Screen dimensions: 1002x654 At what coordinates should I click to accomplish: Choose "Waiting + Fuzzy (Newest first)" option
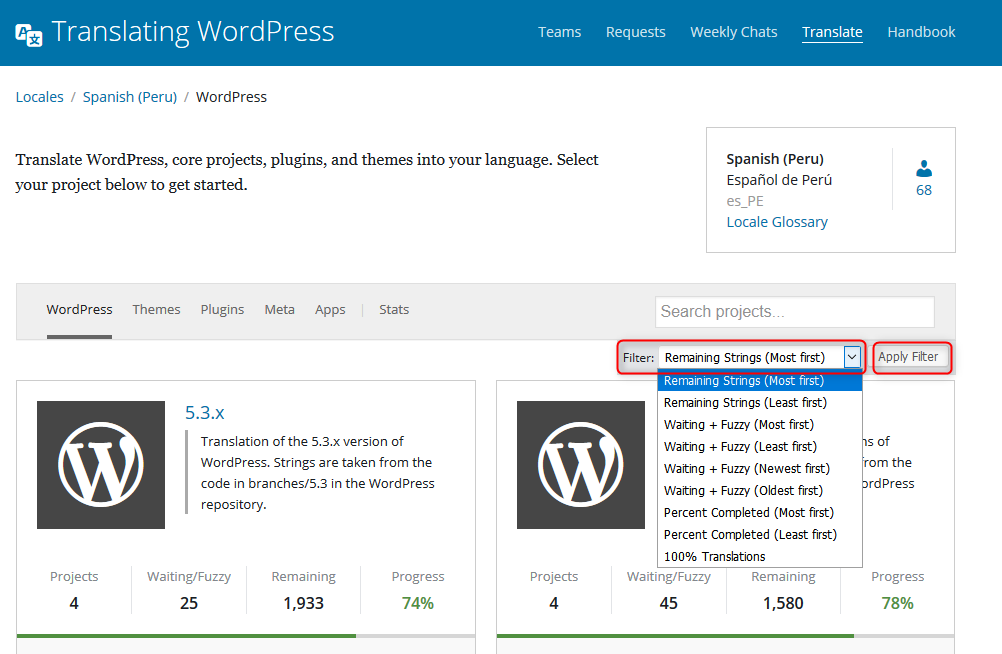pyautogui.click(x=746, y=469)
